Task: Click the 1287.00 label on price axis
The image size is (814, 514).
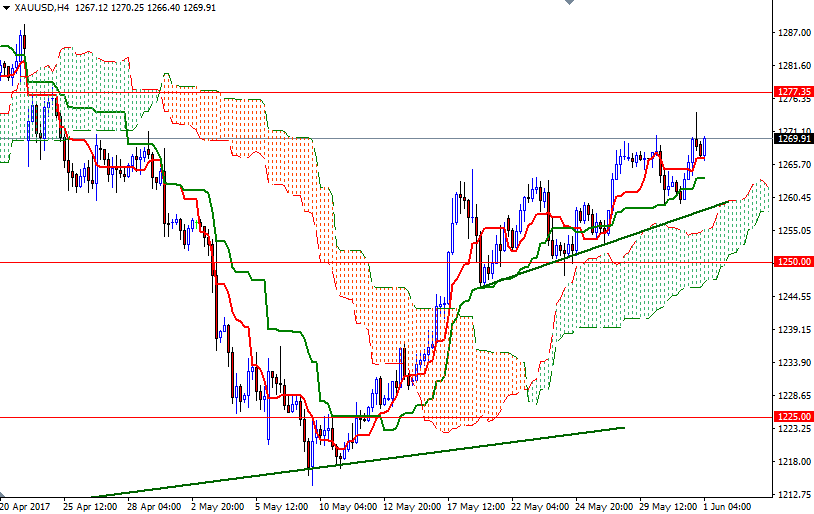Action: pos(792,33)
